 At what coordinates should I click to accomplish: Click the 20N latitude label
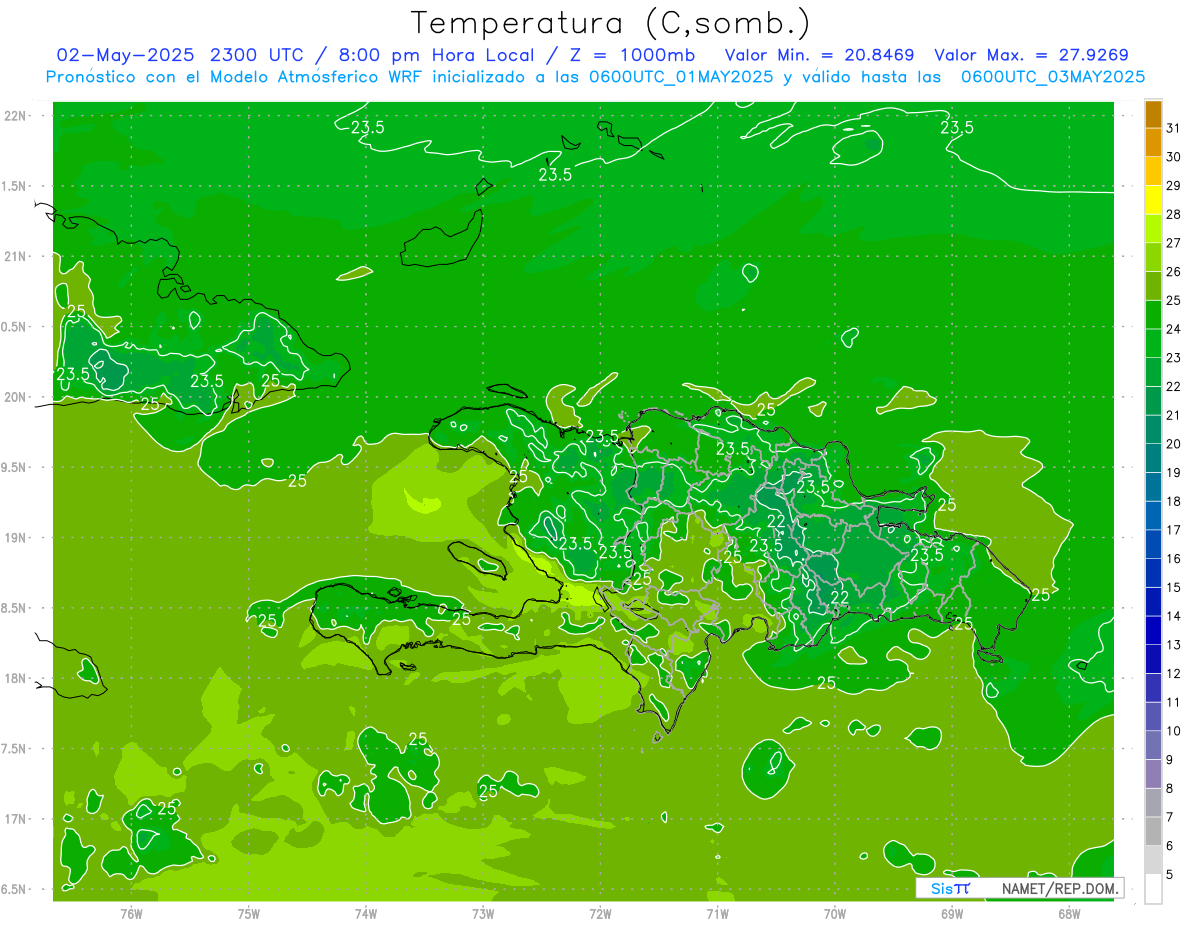tap(15, 397)
